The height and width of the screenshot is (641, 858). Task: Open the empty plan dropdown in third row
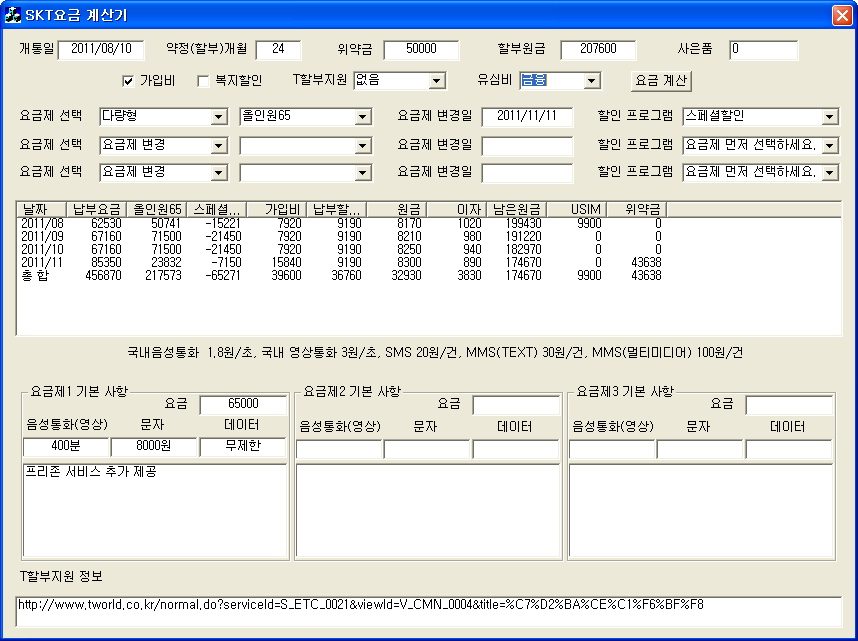coord(362,173)
